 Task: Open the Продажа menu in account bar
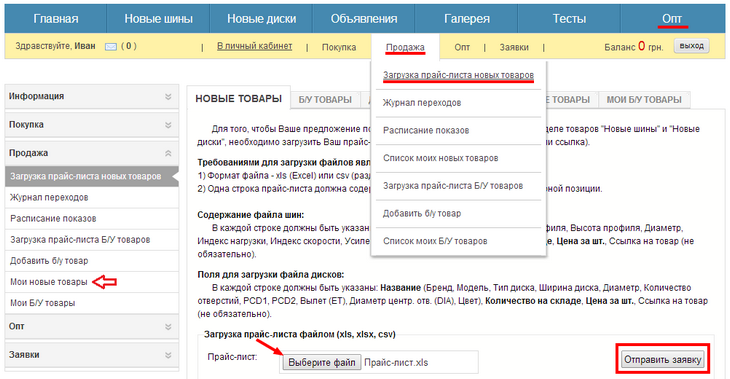[x=405, y=47]
